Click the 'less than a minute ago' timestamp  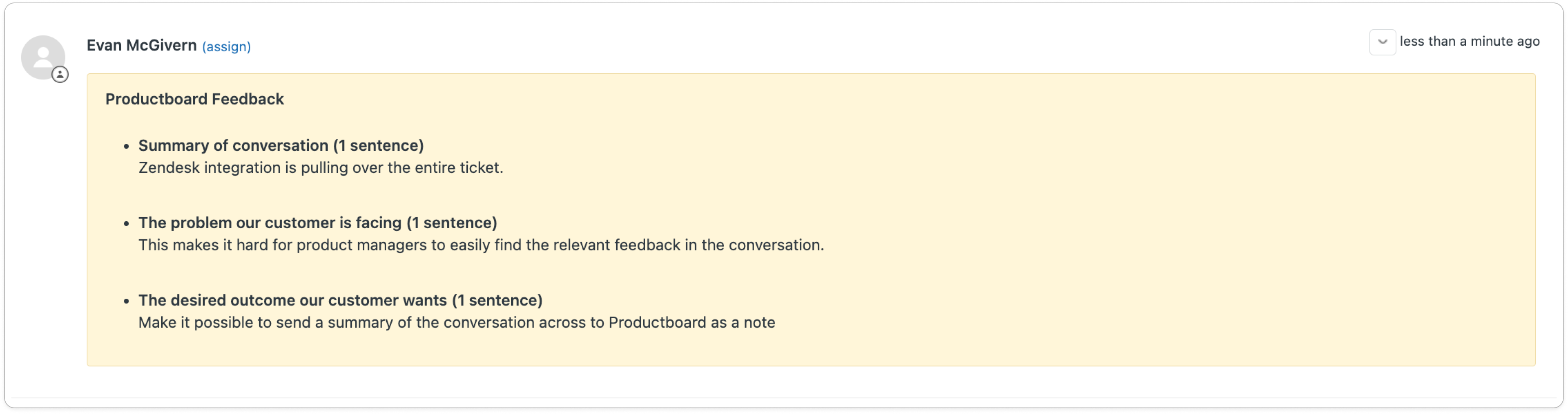click(x=1469, y=42)
